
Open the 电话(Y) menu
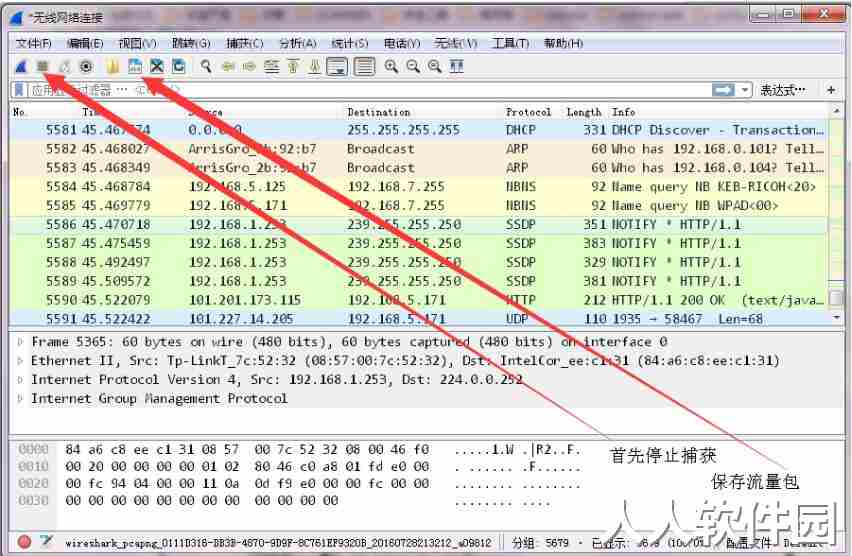[x=402, y=43]
